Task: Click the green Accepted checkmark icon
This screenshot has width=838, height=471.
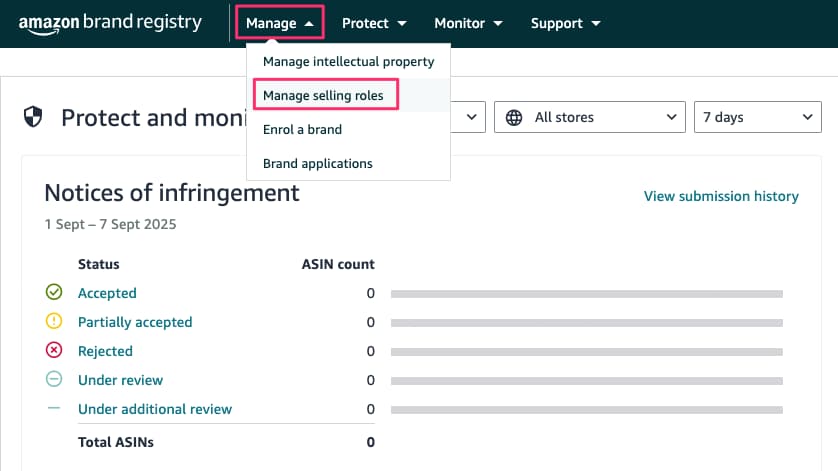Action: 54,292
